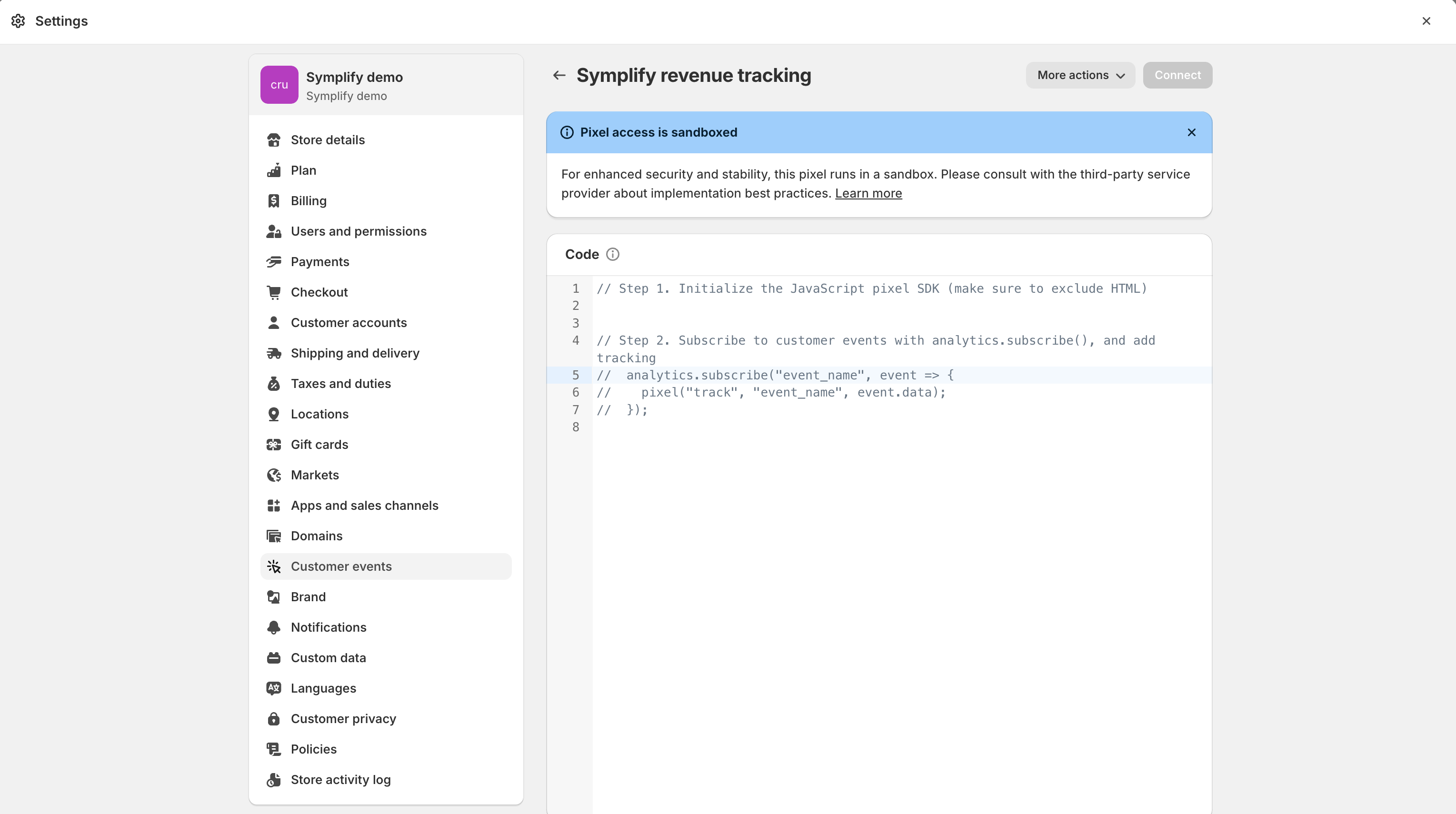Viewport: 1456px width, 814px height.
Task: Click the Customer privacy lock icon
Action: tap(274, 719)
